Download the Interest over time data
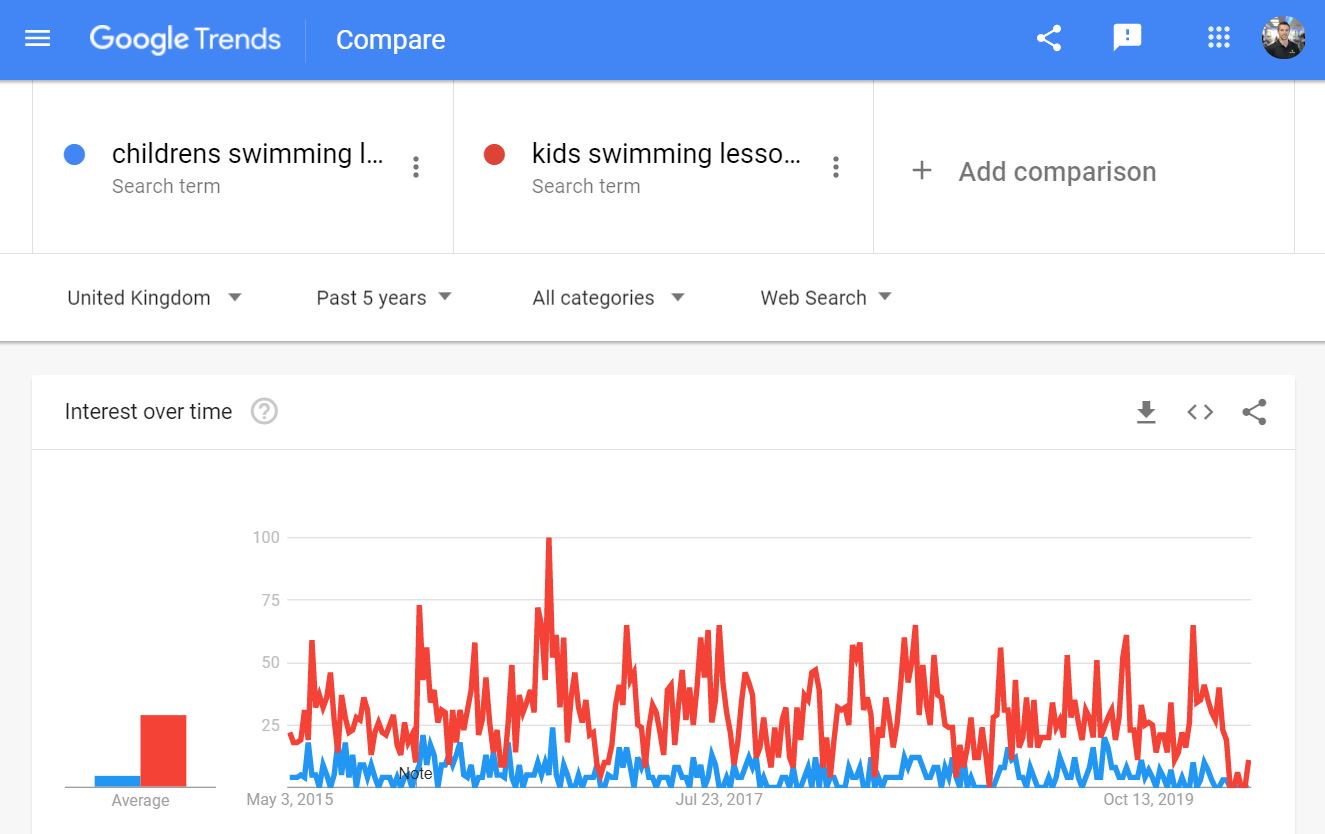 1146,412
